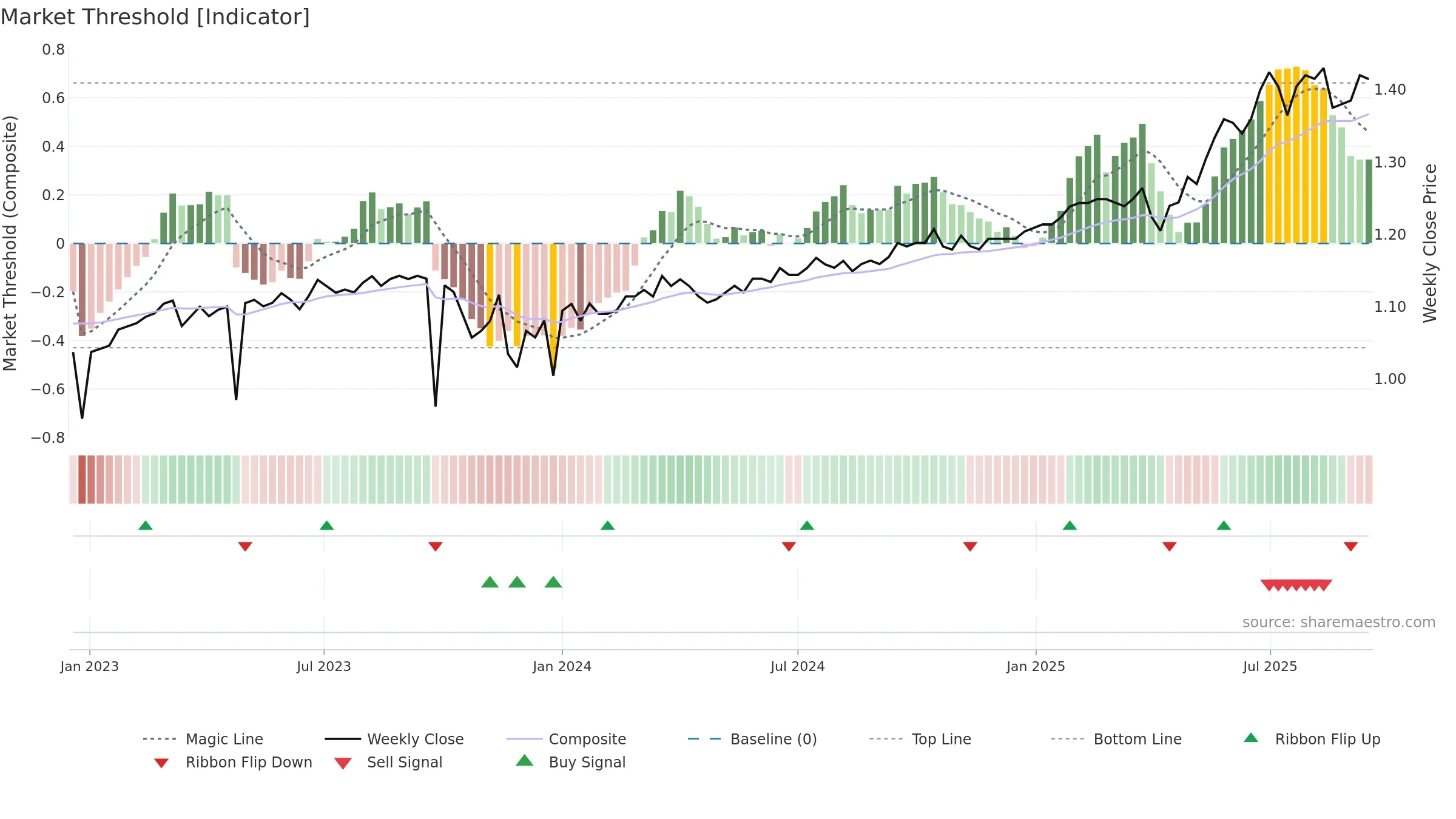Pick the Ribbon Flip Up marker in late May 2025

tap(1224, 525)
